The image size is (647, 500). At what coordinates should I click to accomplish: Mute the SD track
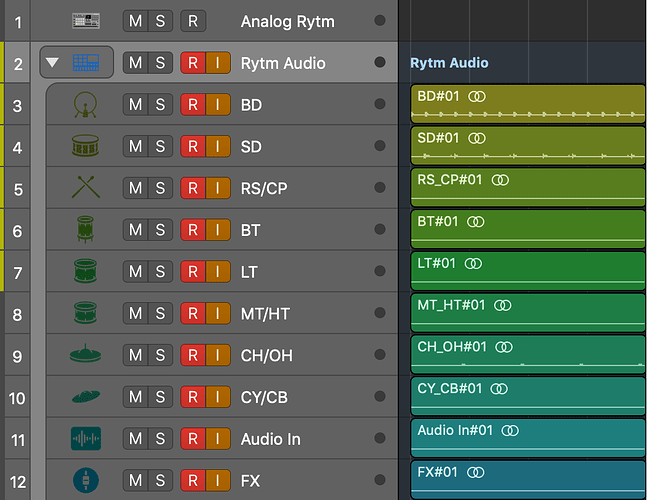135,146
